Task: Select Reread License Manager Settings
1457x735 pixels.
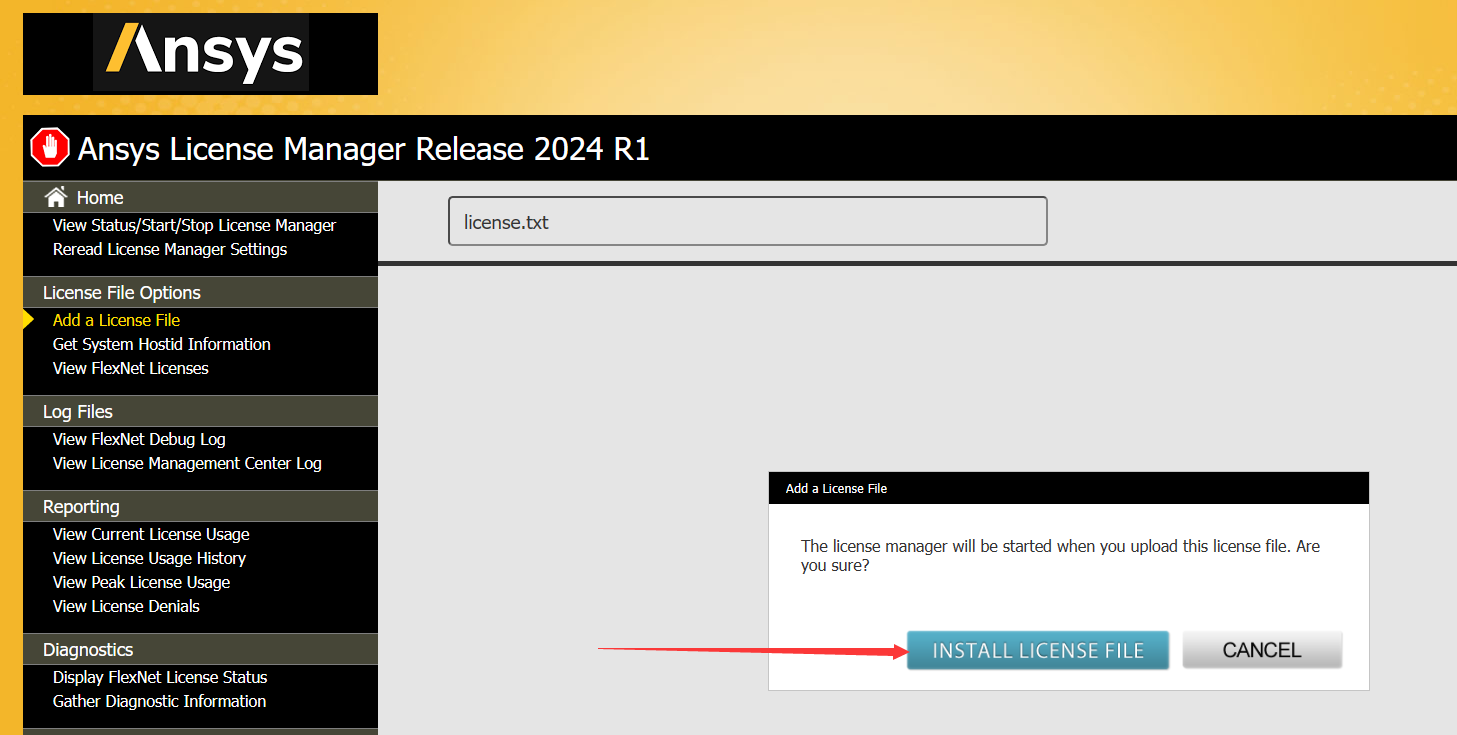Action: (x=170, y=249)
